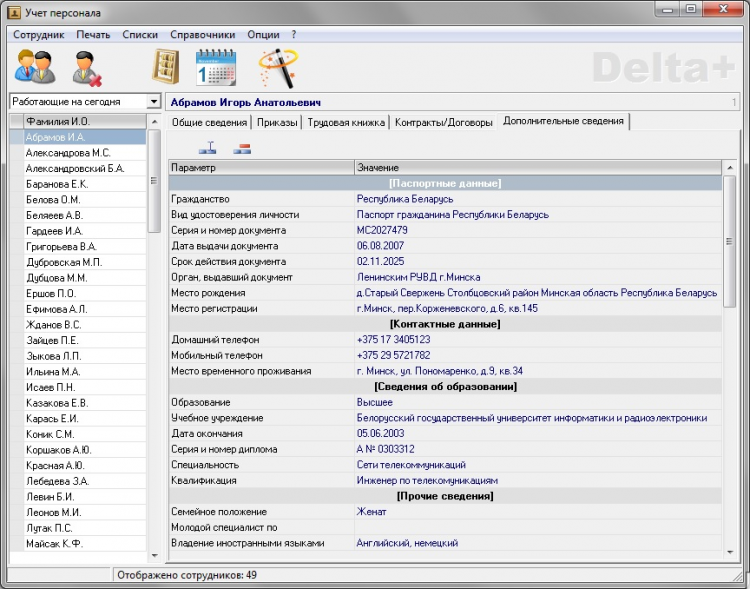Click status bar text Отображено сотрудников: 49
Viewport: 750px width, 589px height.
[187, 575]
